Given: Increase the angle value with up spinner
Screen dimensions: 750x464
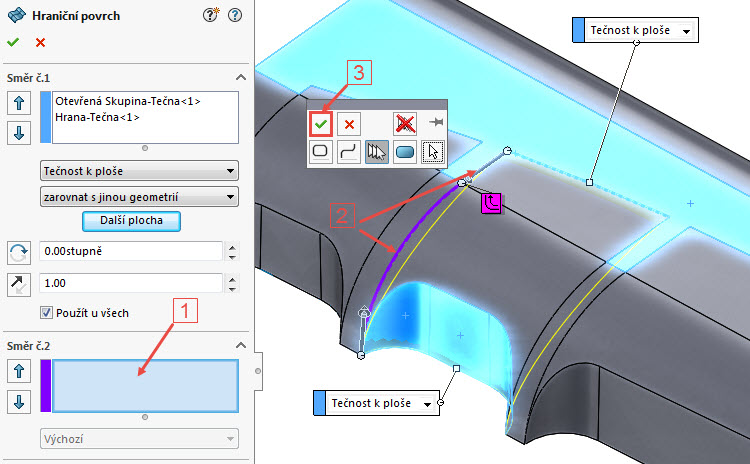Looking at the screenshot, I should coord(232,247).
